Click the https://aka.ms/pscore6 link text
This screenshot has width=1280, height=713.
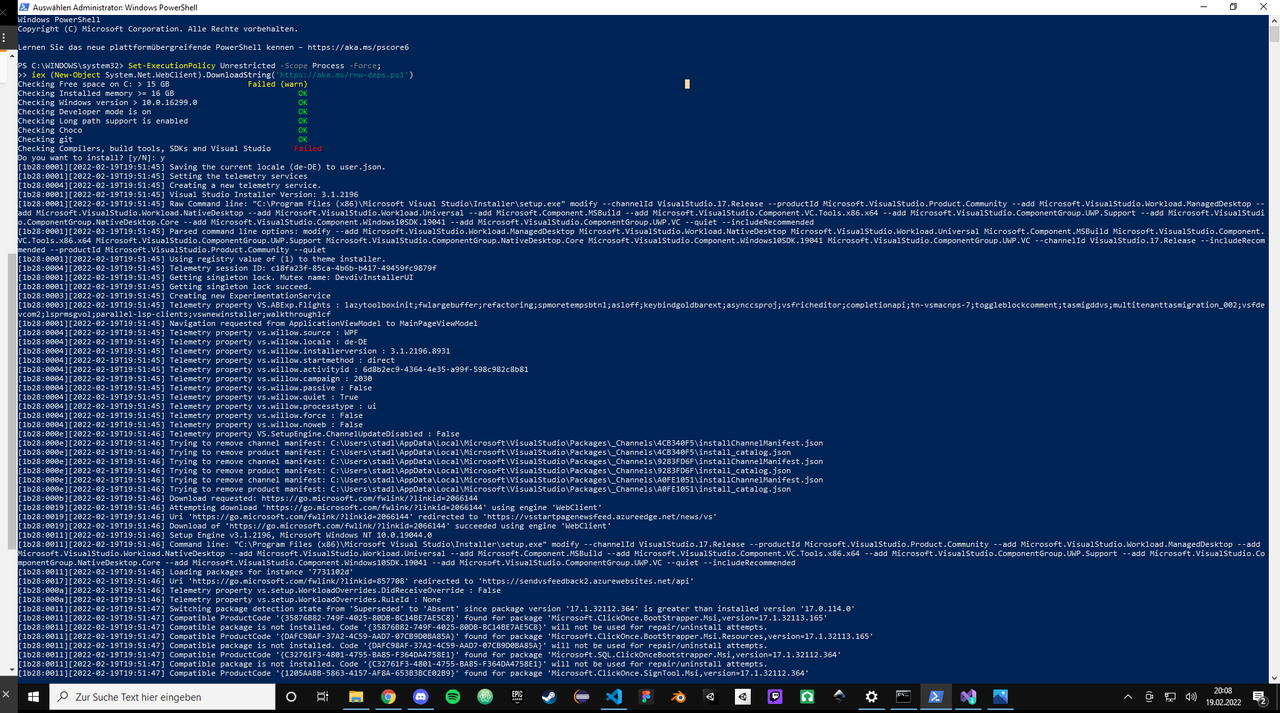[358, 47]
